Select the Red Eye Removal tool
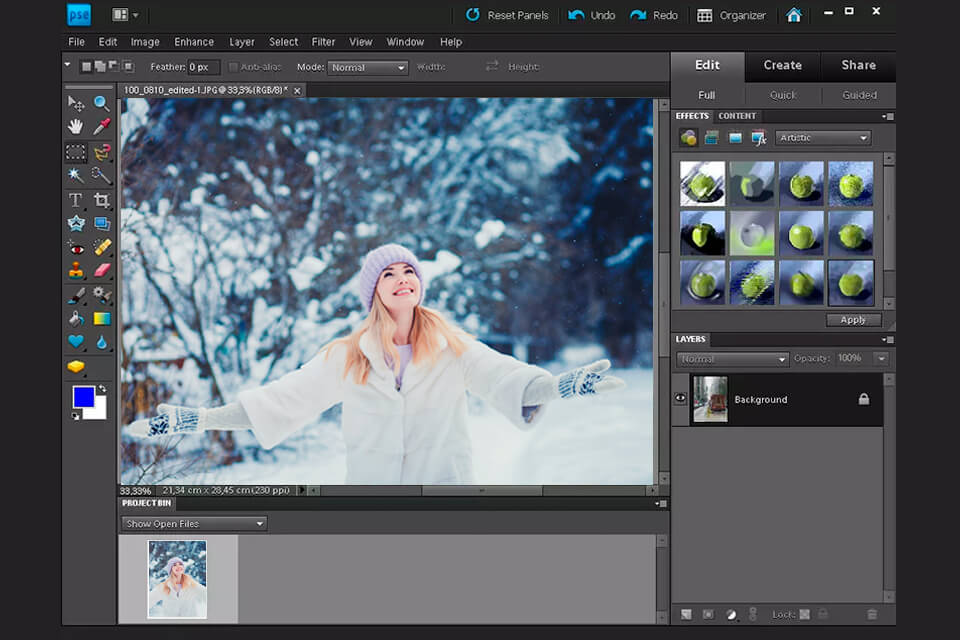Image resolution: width=960 pixels, height=640 pixels. pyautogui.click(x=76, y=247)
